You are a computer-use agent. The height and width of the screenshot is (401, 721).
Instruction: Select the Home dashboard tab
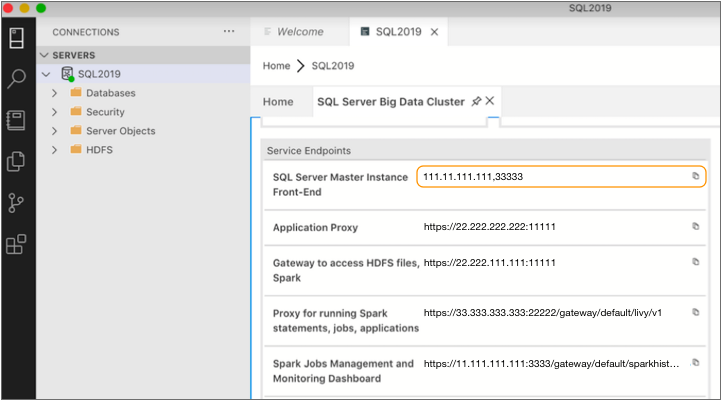pyautogui.click(x=278, y=102)
